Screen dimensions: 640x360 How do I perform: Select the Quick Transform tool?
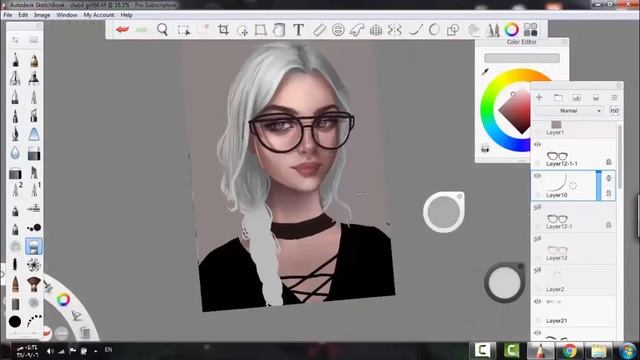242,30
